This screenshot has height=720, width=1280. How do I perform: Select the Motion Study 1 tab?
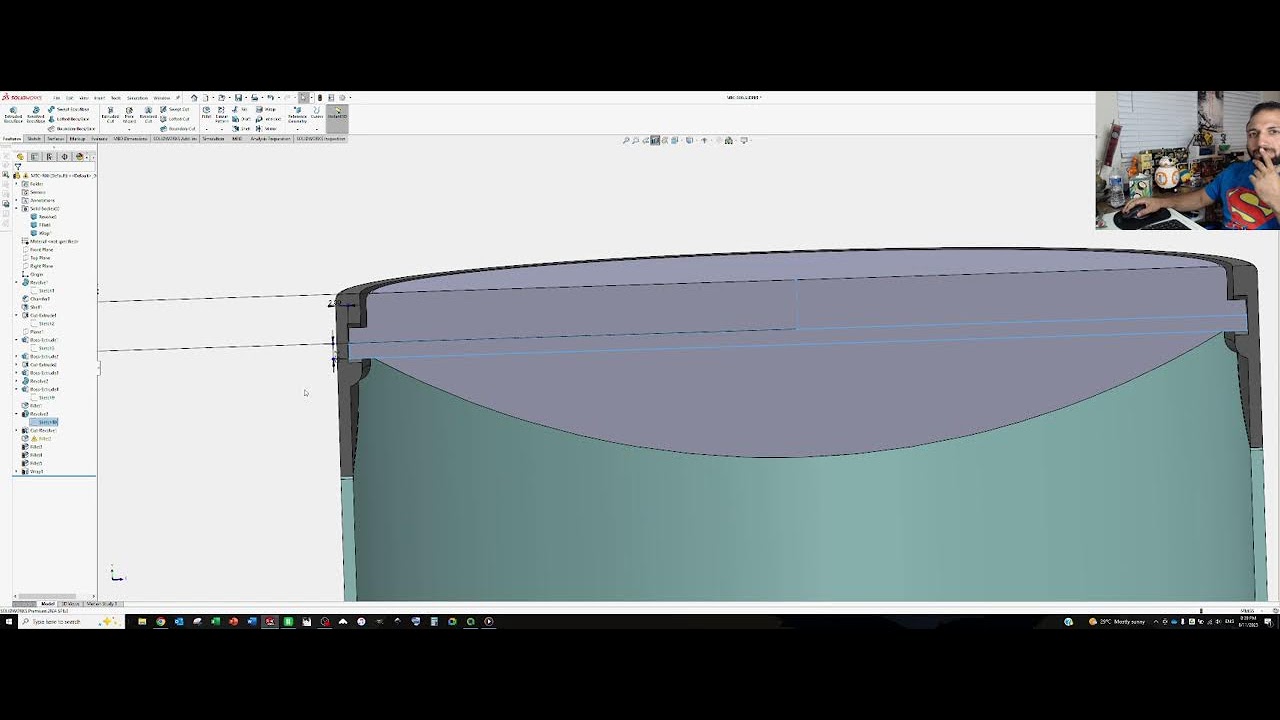pyautogui.click(x=102, y=604)
